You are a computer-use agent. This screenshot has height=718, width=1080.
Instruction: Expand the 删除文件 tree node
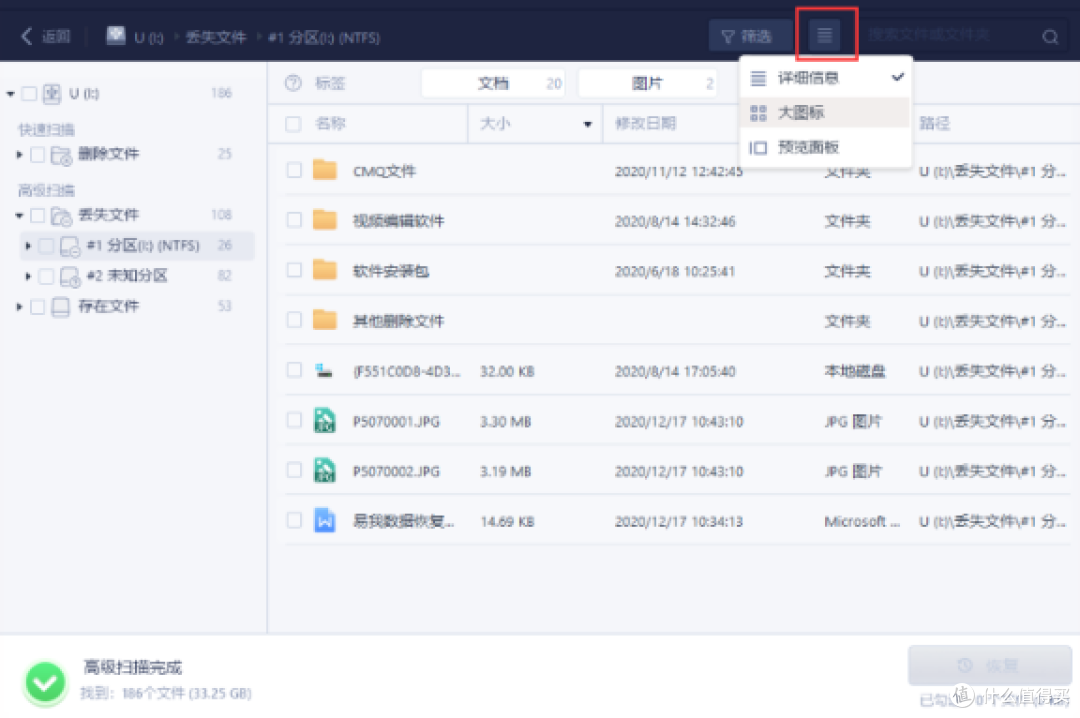point(19,154)
